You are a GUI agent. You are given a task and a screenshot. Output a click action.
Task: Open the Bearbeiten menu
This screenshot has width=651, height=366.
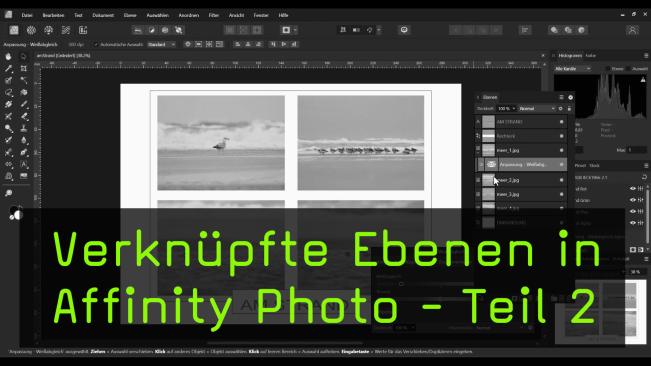point(54,15)
